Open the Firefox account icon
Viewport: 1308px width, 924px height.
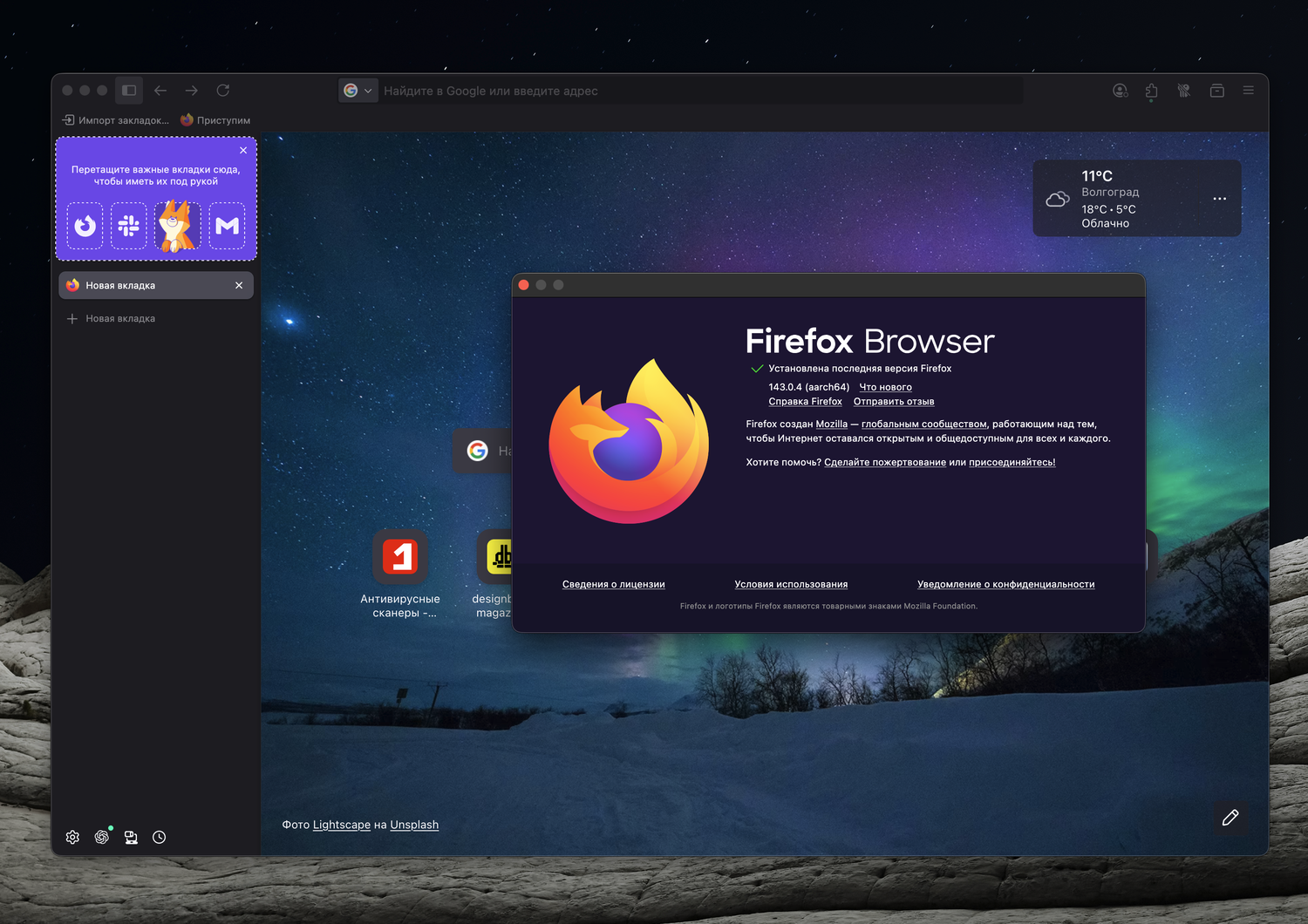click(x=1121, y=91)
